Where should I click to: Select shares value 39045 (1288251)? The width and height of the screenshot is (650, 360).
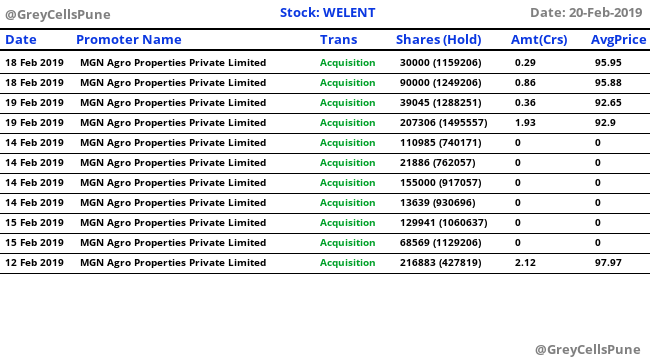(441, 103)
